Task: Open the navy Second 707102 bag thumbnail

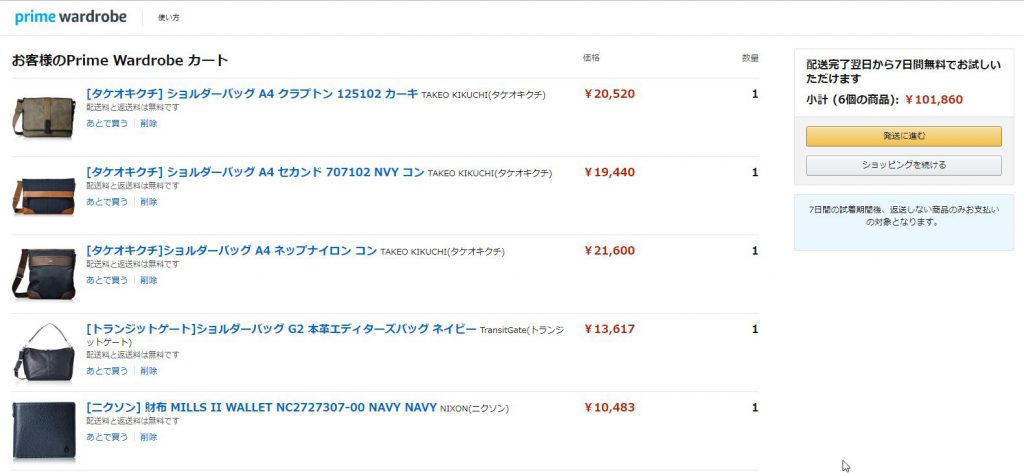Action: coord(44,196)
